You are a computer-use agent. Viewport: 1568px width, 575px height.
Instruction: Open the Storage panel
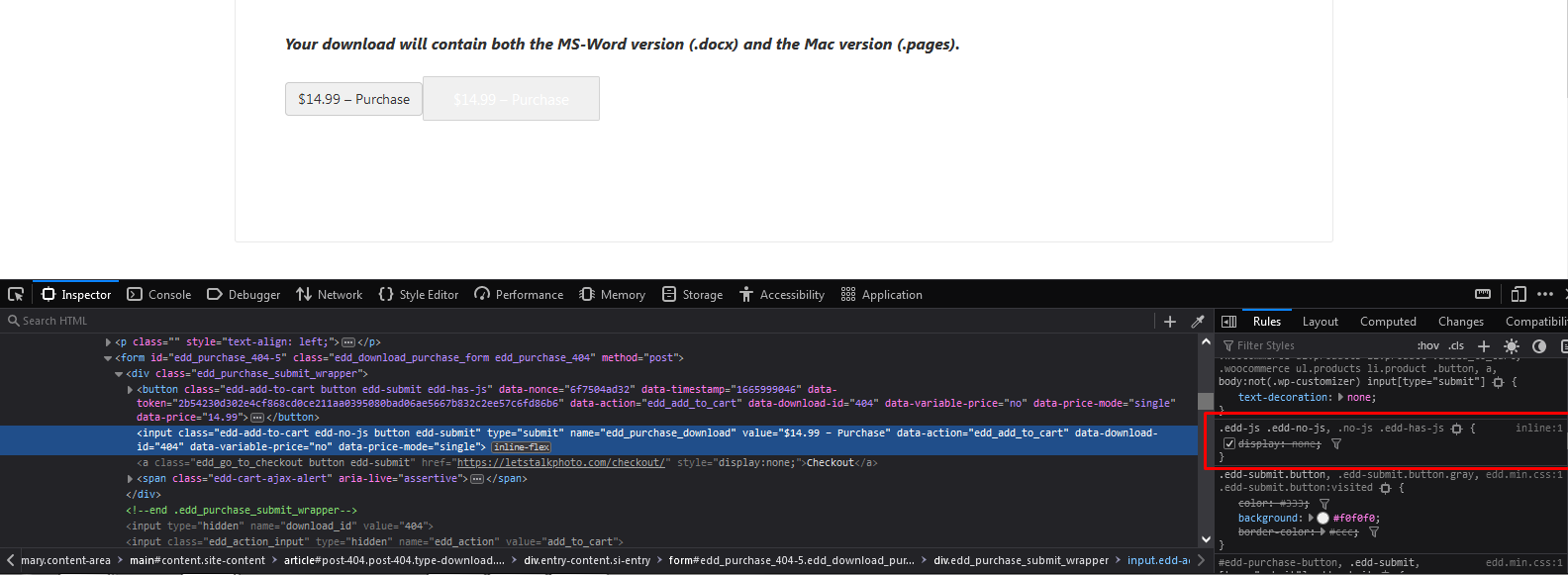[x=693, y=294]
